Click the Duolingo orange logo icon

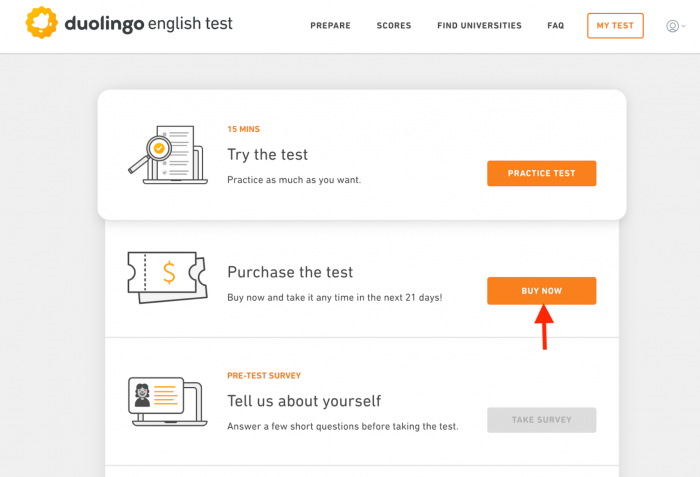41,23
